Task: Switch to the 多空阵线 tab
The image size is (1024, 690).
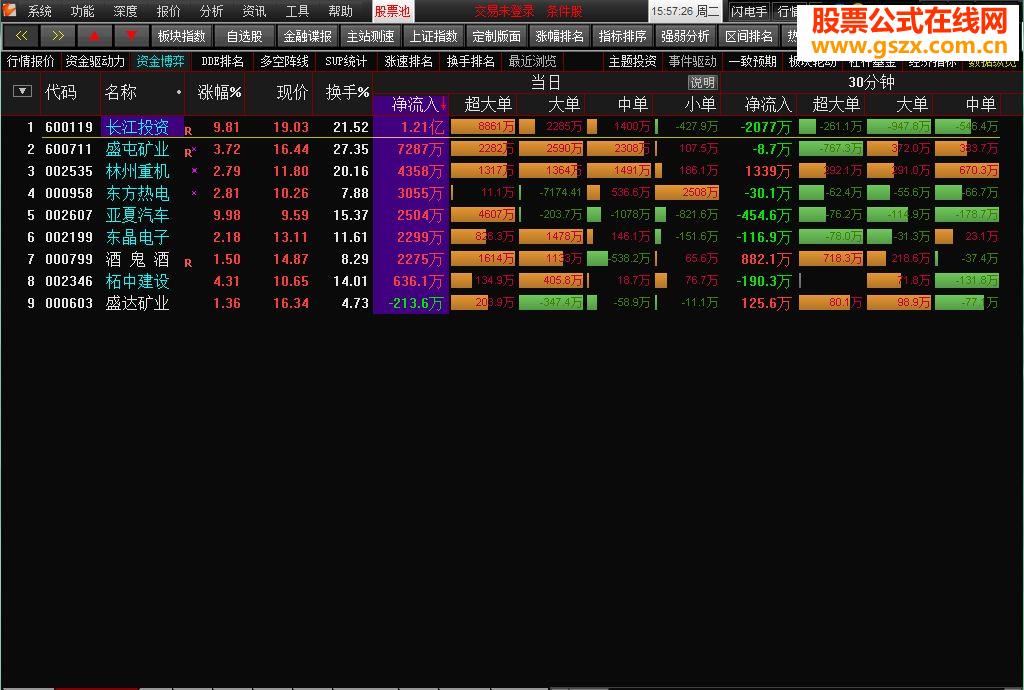Action: pyautogui.click(x=284, y=61)
